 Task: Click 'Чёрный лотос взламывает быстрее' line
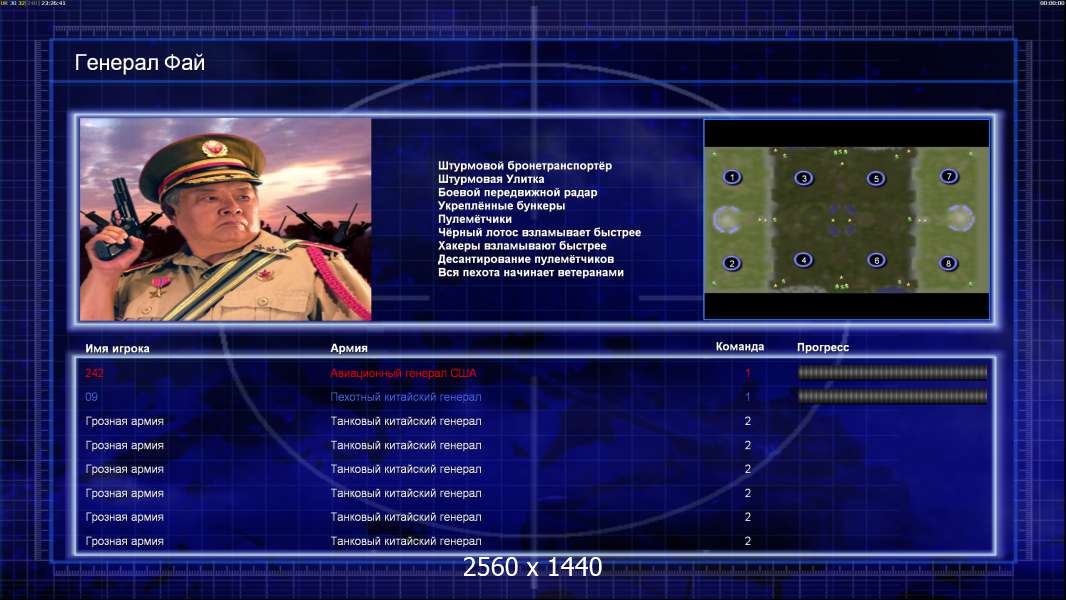click(x=539, y=232)
